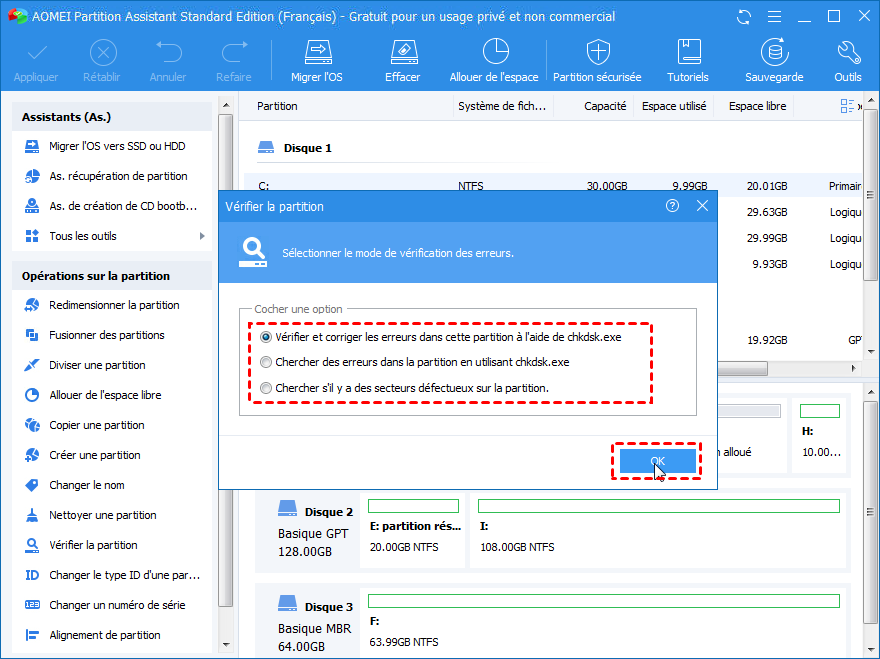The width and height of the screenshot is (880, 659).
Task: Click disk map scrollbar up arrow
Action: [870, 392]
